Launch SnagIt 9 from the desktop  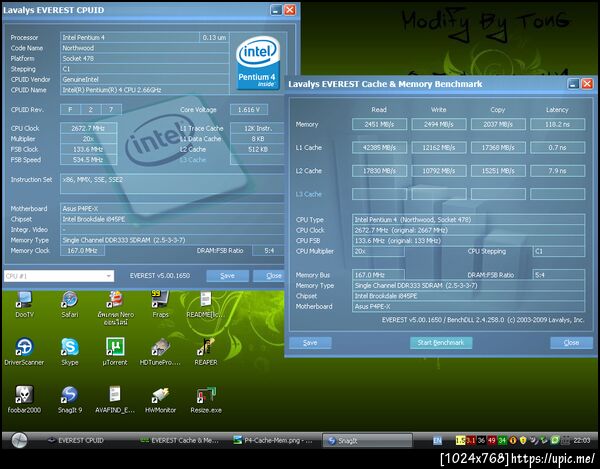tap(70, 400)
